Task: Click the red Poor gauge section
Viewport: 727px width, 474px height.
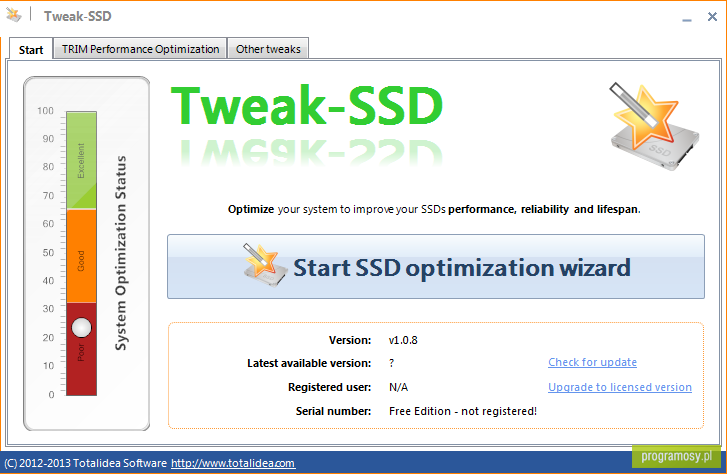Action: [x=81, y=349]
